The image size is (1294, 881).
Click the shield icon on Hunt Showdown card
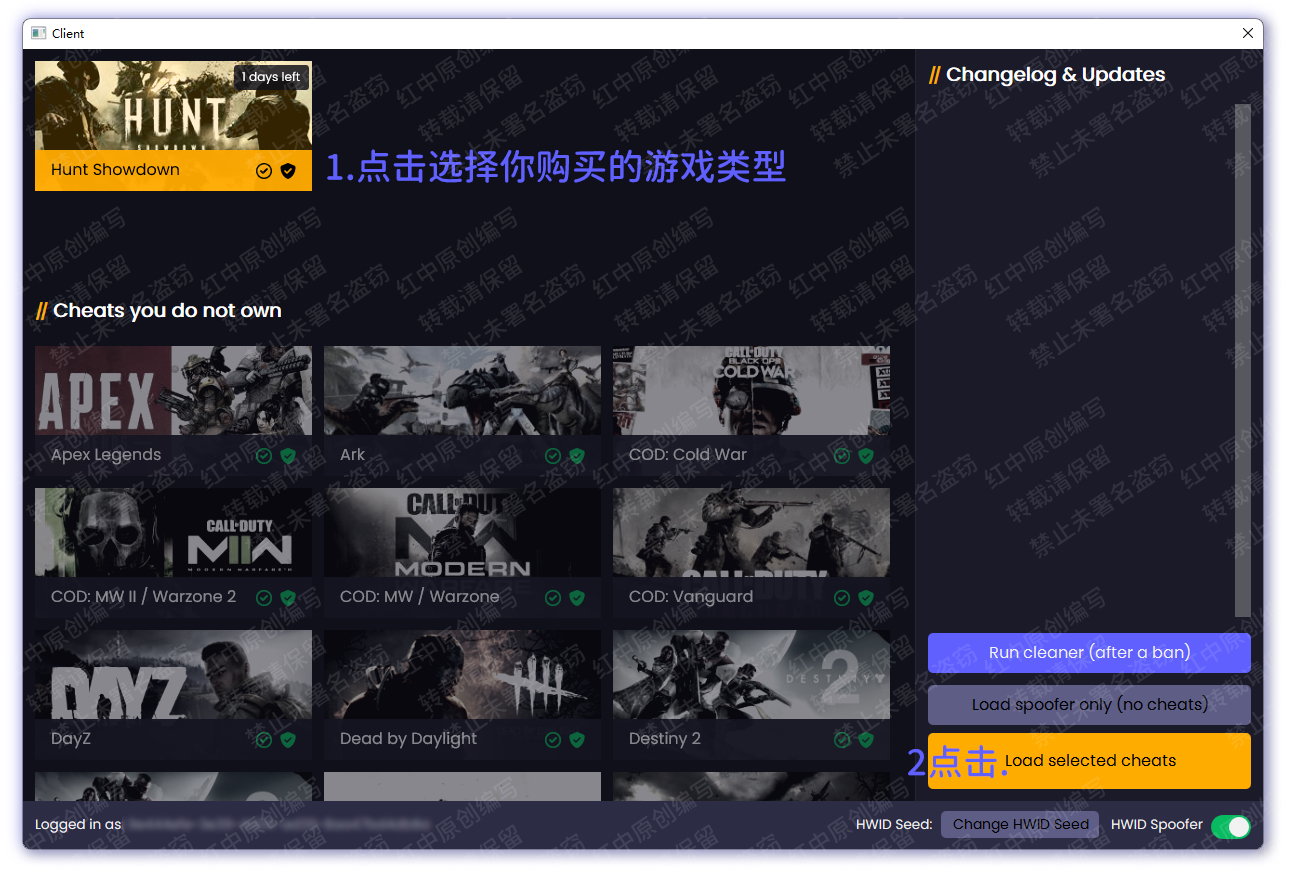[288, 171]
